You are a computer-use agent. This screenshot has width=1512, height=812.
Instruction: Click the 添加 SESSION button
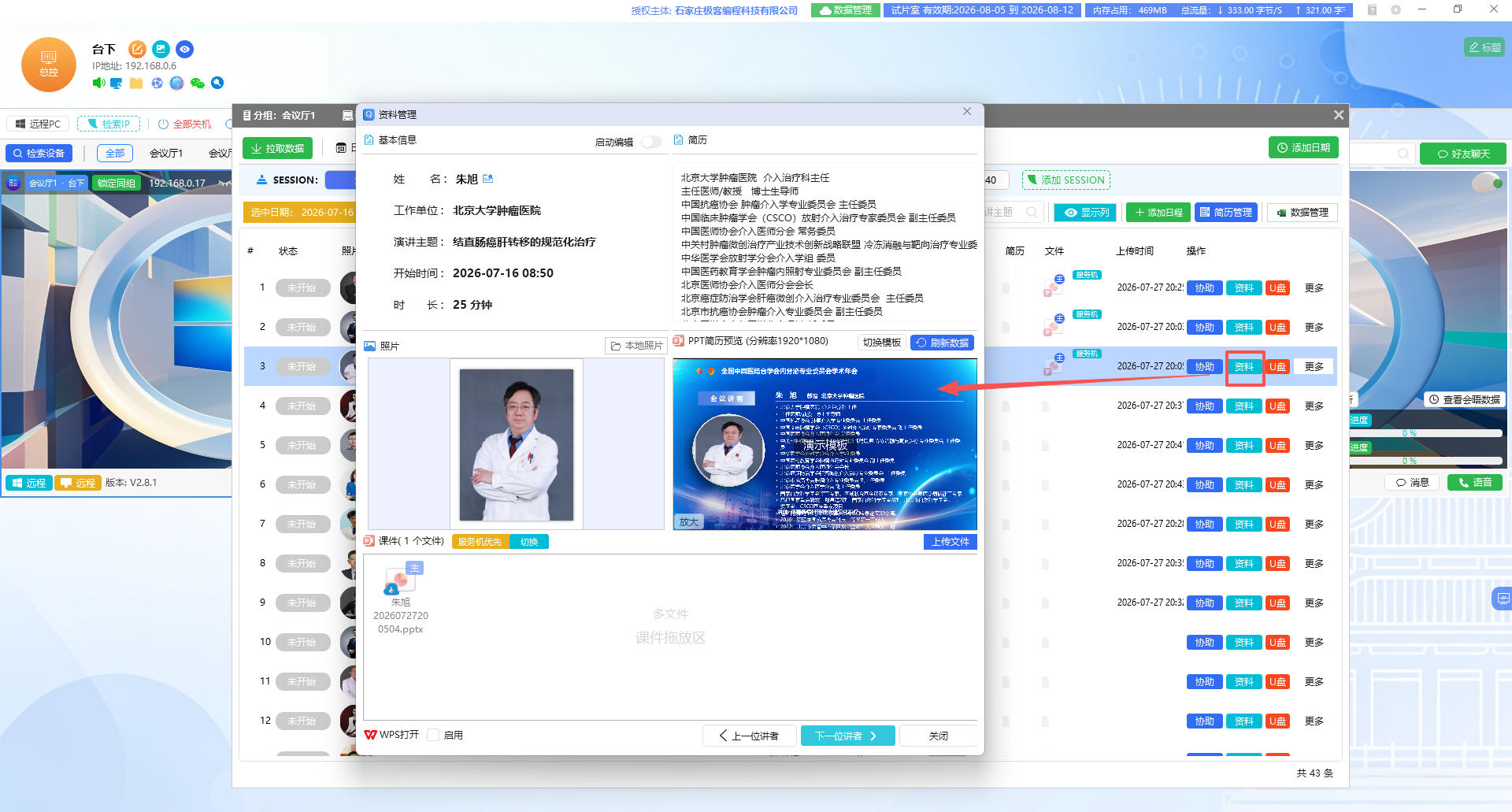coord(1066,180)
